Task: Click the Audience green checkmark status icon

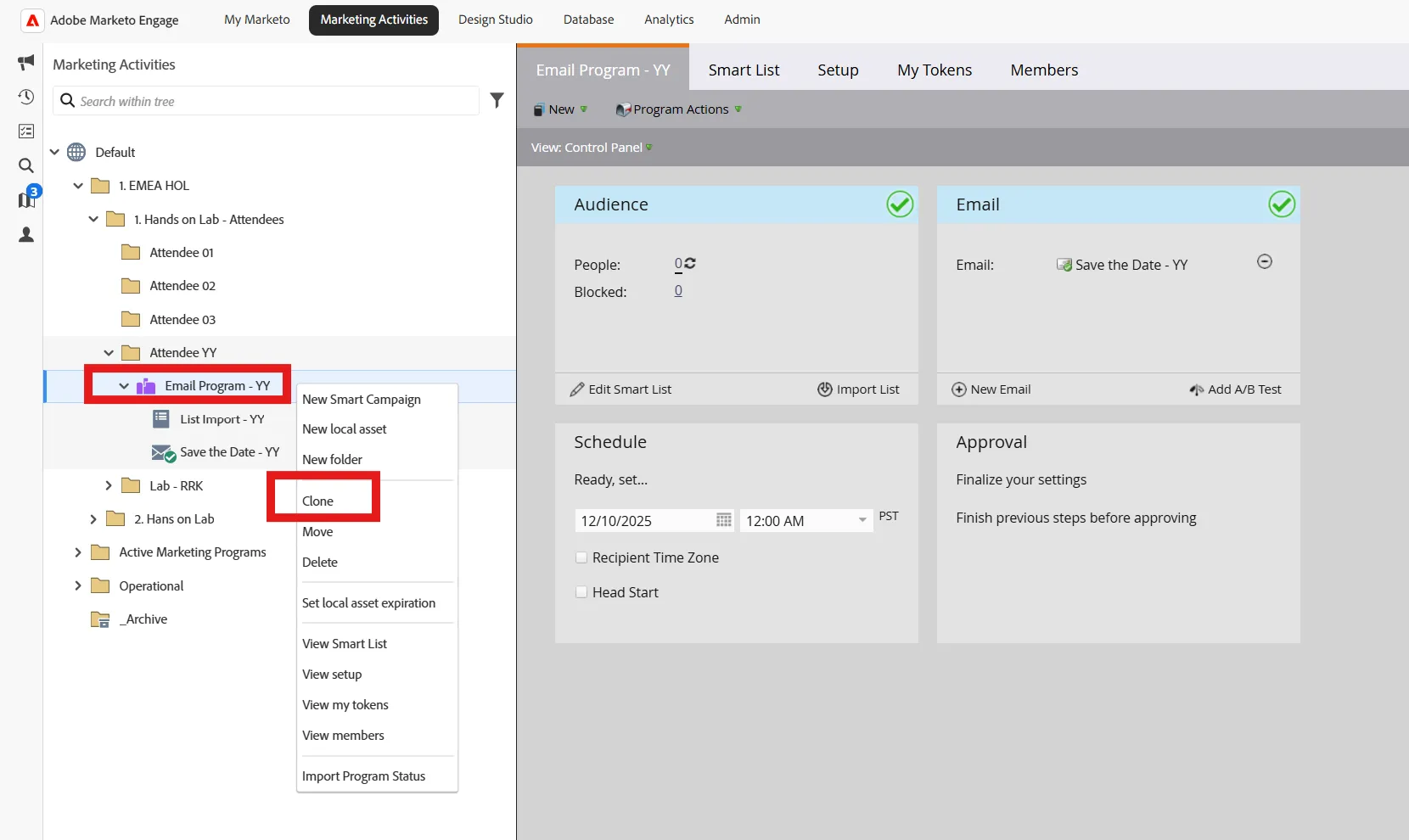Action: pos(900,204)
